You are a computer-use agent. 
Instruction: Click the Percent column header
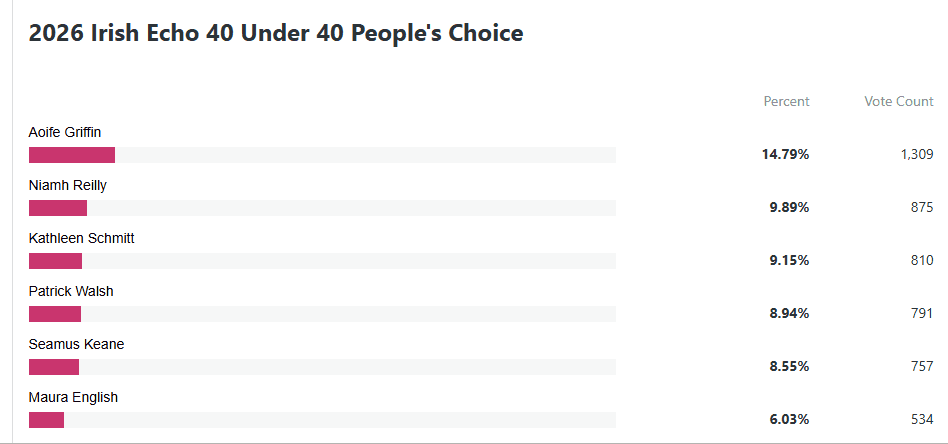786,101
